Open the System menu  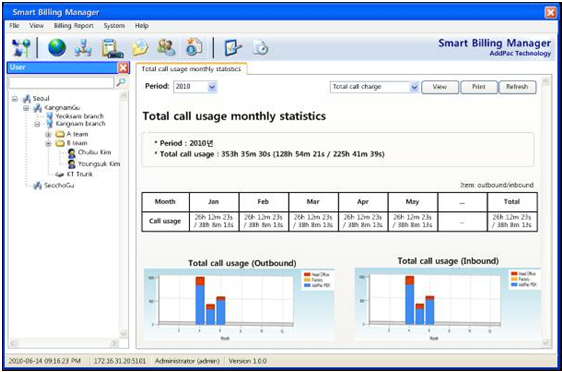[x=114, y=26]
